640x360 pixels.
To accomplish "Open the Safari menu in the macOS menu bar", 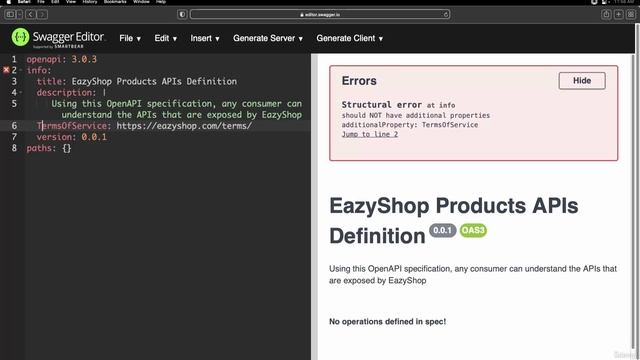I will tap(24, 2).
